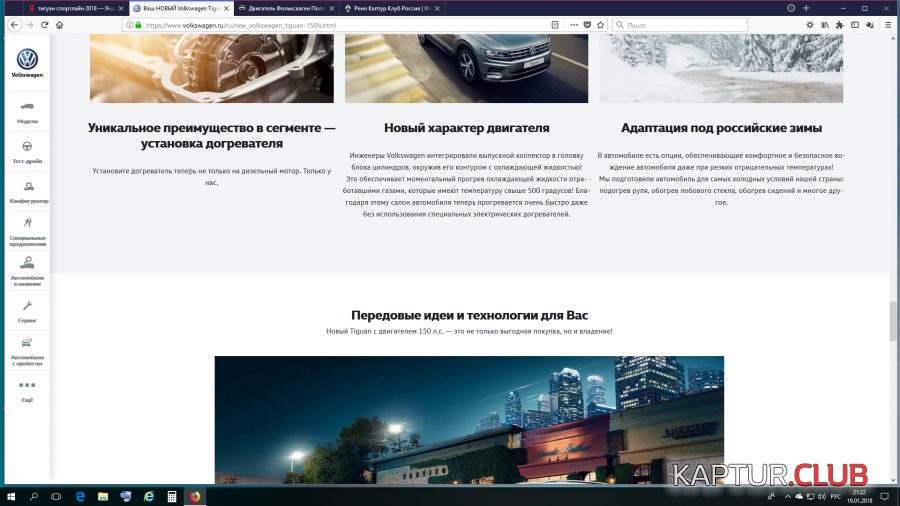Image resolution: width=900 pixels, height=506 pixels.
Task: Switch keyboard language РУС indicator
Action: (x=835, y=496)
